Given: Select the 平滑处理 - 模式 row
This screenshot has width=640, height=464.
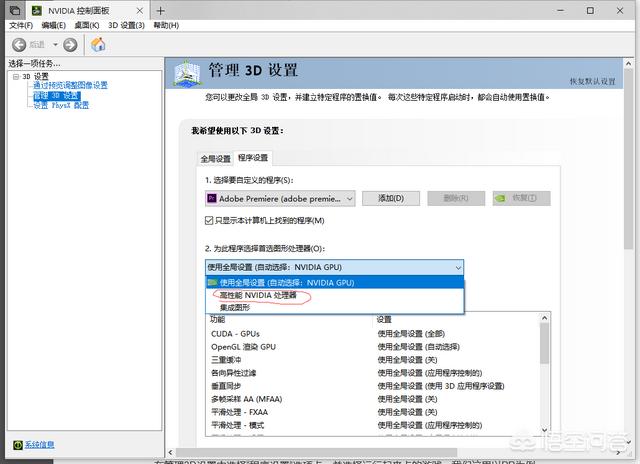Looking at the screenshot, I should pyautogui.click(x=374, y=425).
